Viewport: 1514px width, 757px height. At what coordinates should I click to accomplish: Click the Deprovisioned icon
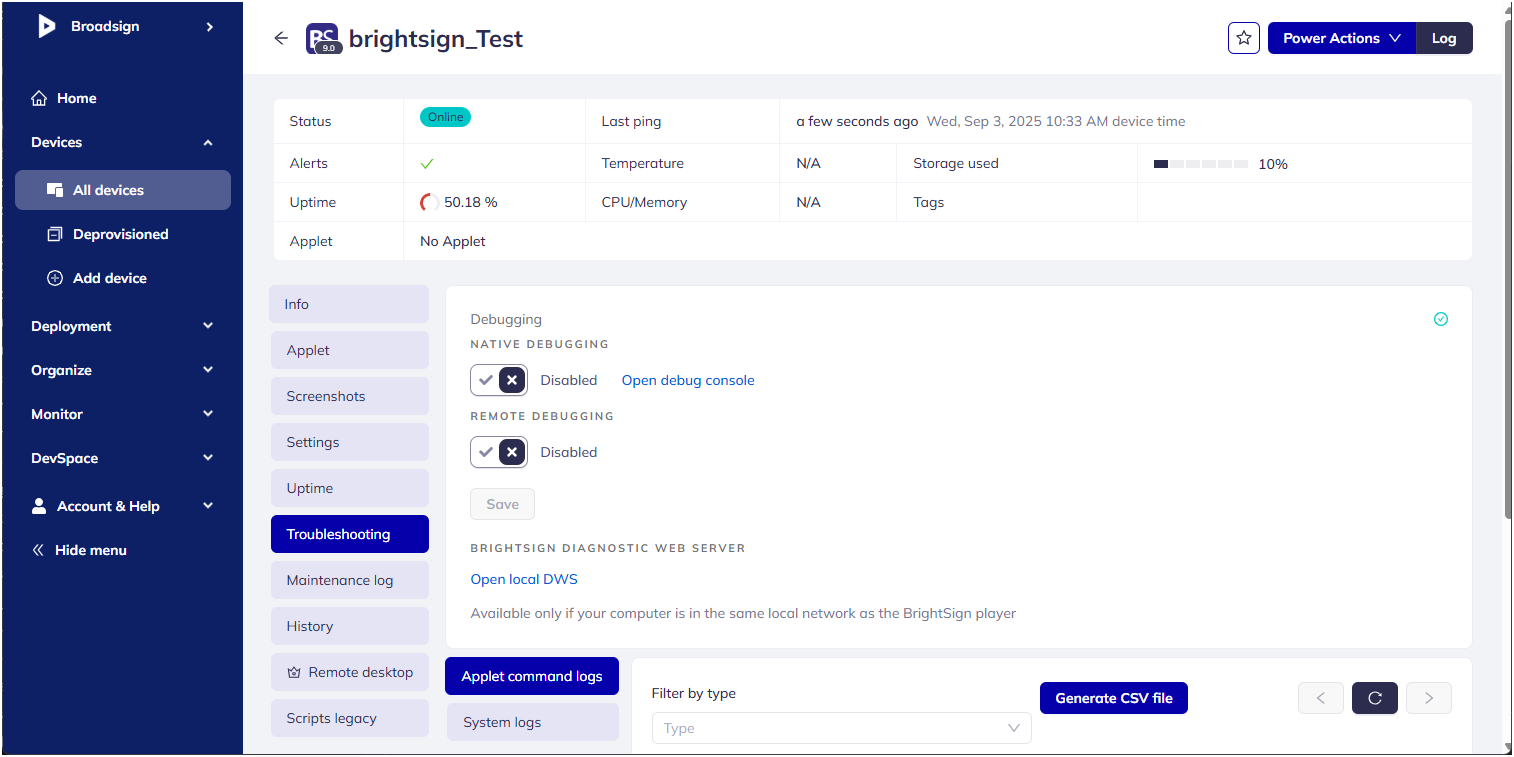click(x=55, y=234)
